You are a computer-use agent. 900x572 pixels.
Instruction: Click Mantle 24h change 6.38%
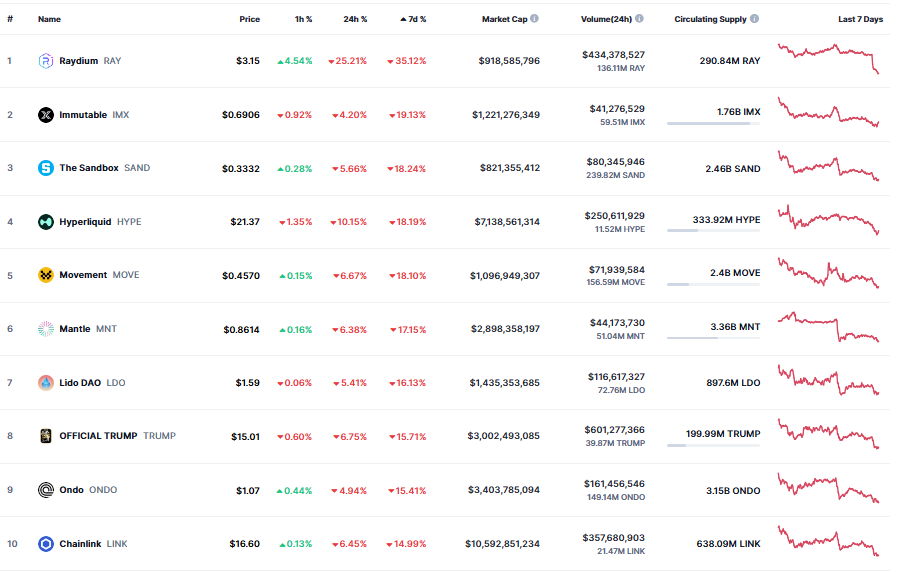(x=350, y=330)
